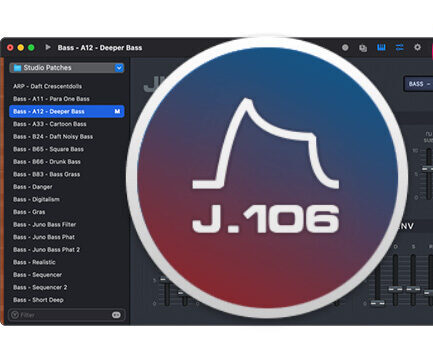Select patch 'Bass - Sequencer 2'

pyautogui.click(x=40, y=287)
